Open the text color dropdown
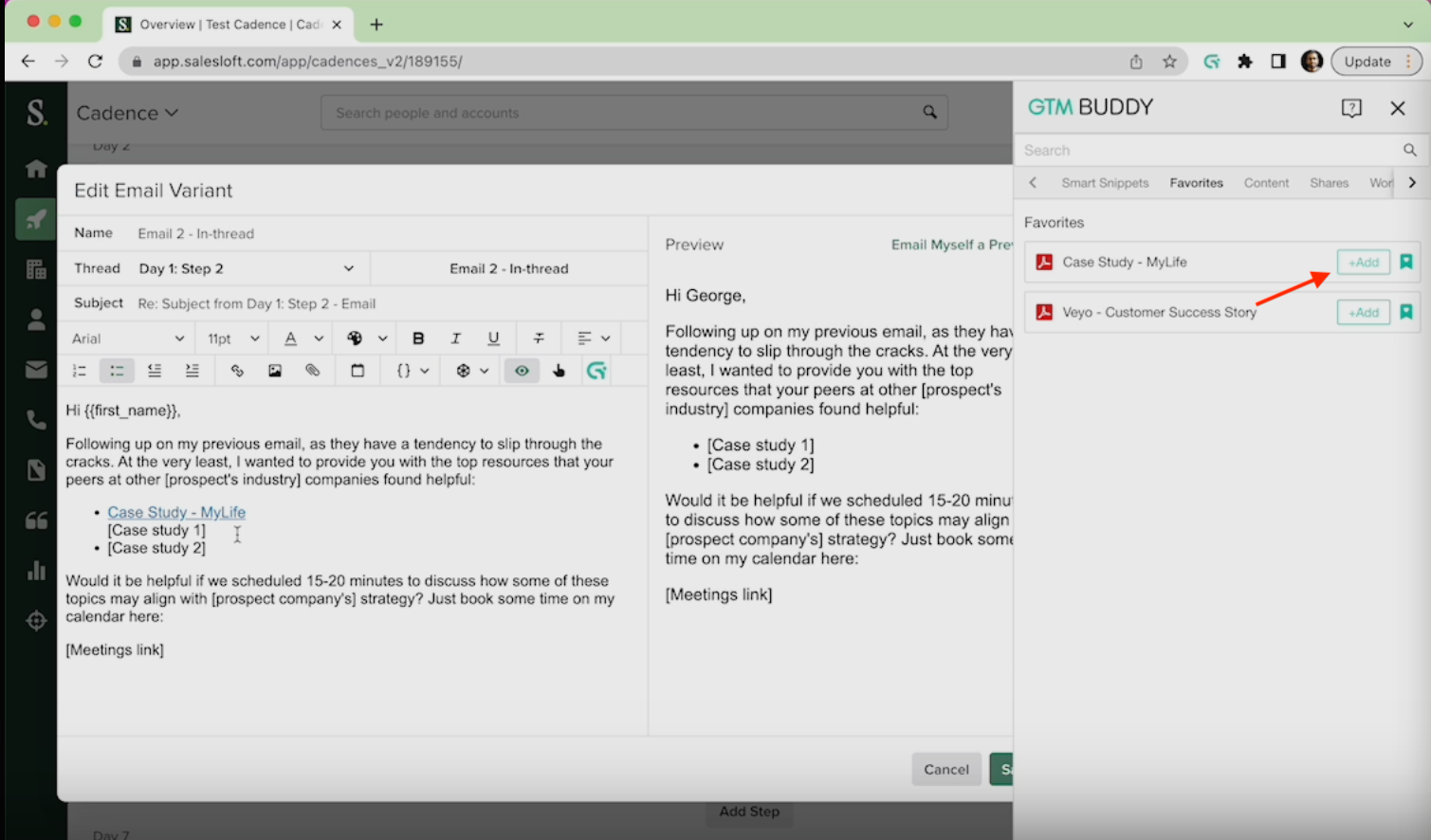This screenshot has height=840, width=1431. 303,338
